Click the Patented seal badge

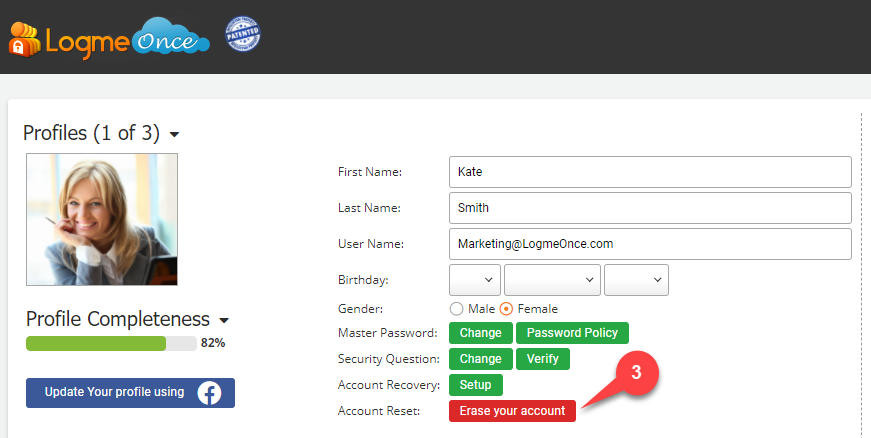243,34
